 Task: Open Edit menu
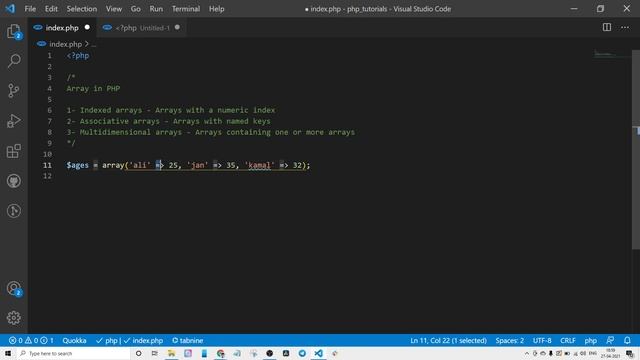tap(51, 9)
